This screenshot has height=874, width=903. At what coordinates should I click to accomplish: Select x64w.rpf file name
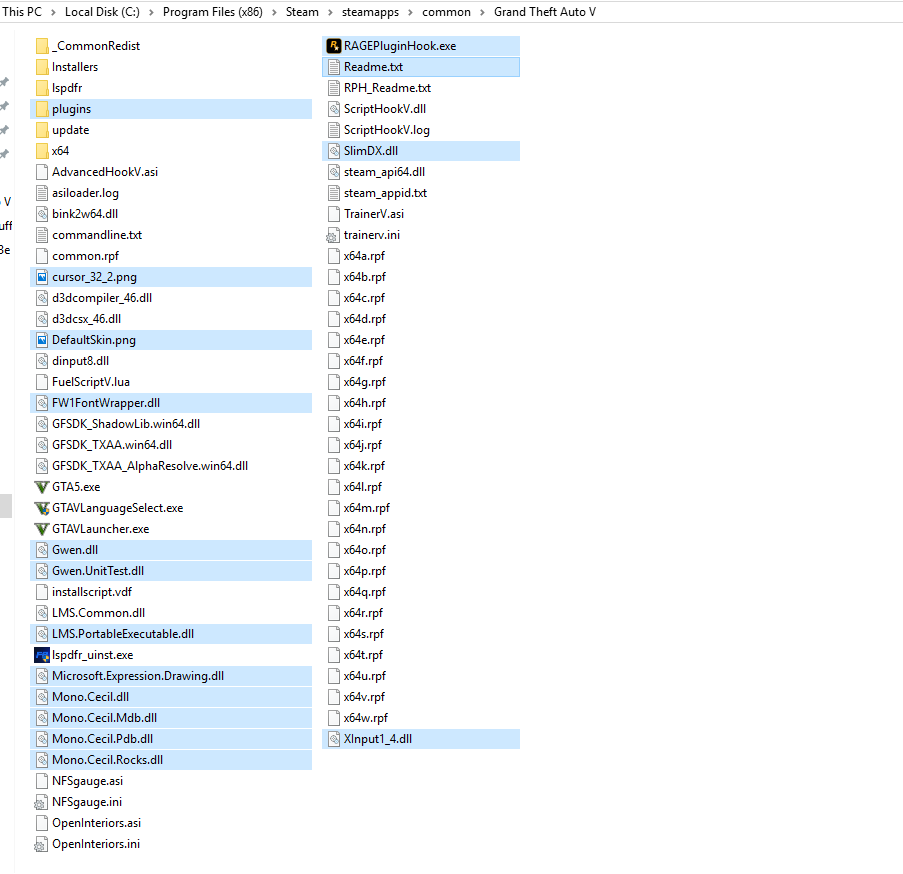pyautogui.click(x=366, y=719)
